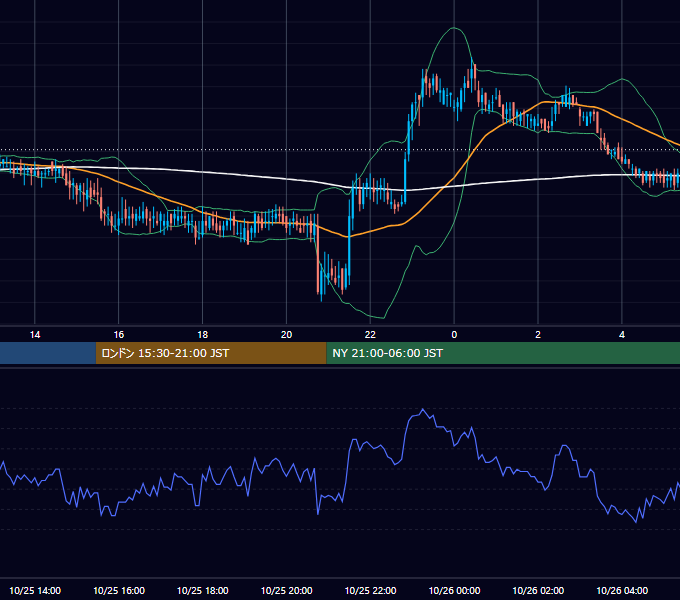
Task: Click the 10/25 14:00 date label
Action: [35, 590]
